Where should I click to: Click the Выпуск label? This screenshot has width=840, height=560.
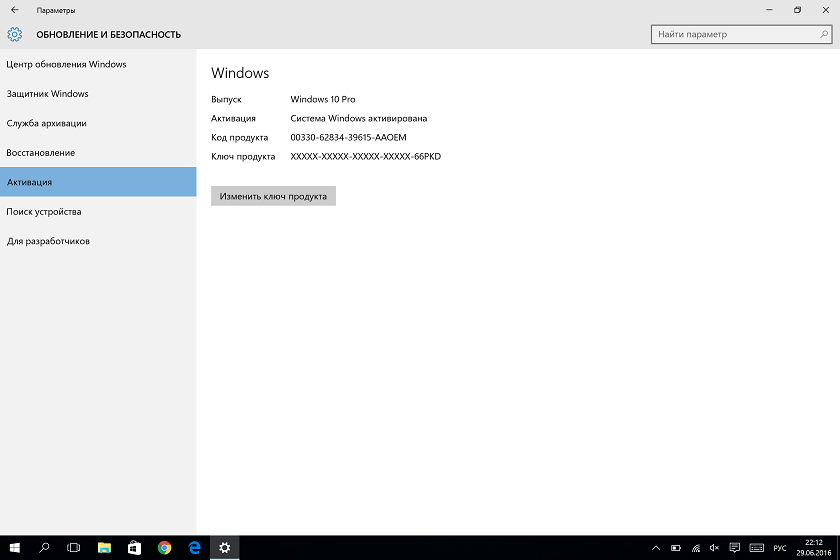226,99
